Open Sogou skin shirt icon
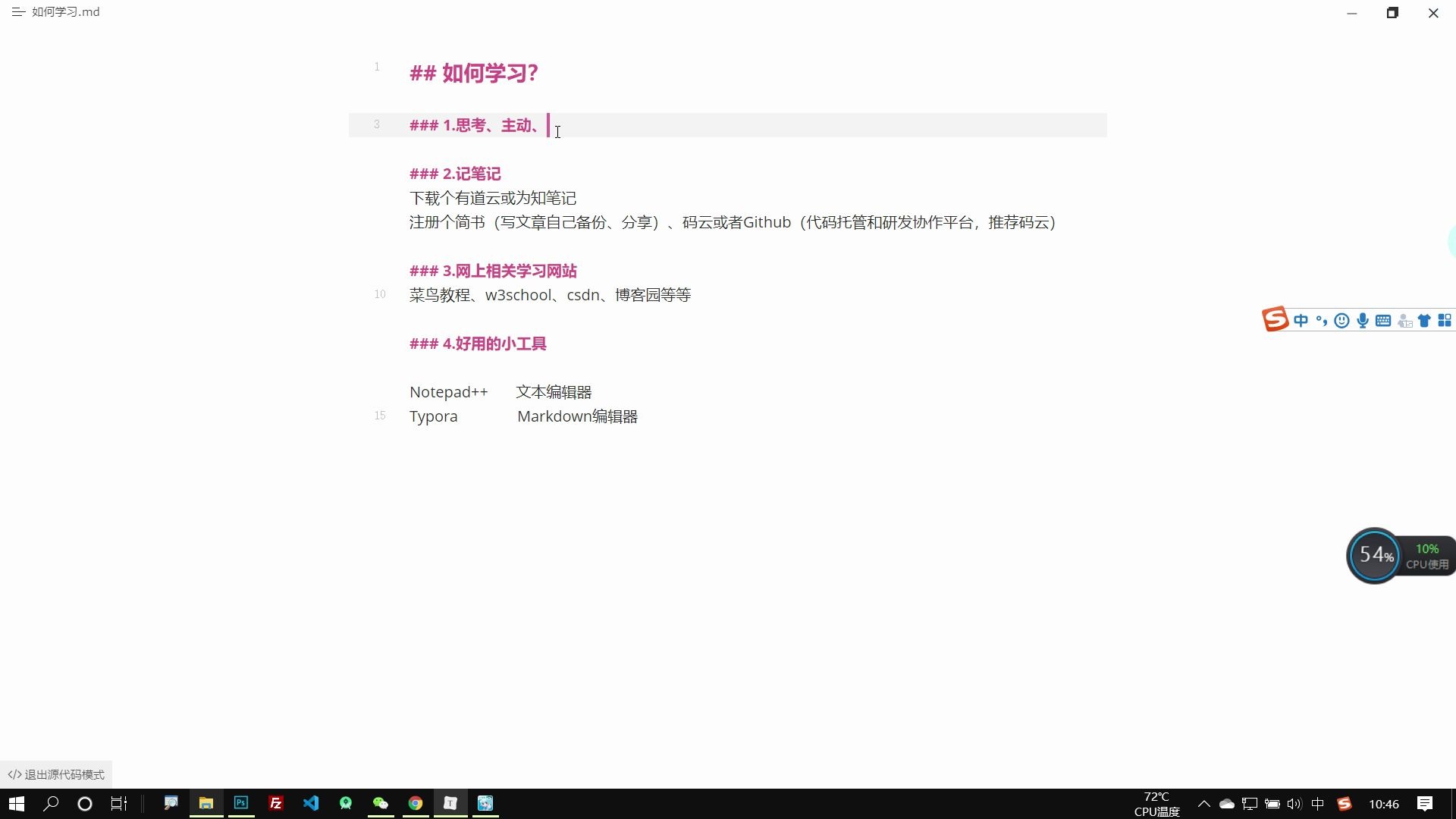 coord(1424,321)
